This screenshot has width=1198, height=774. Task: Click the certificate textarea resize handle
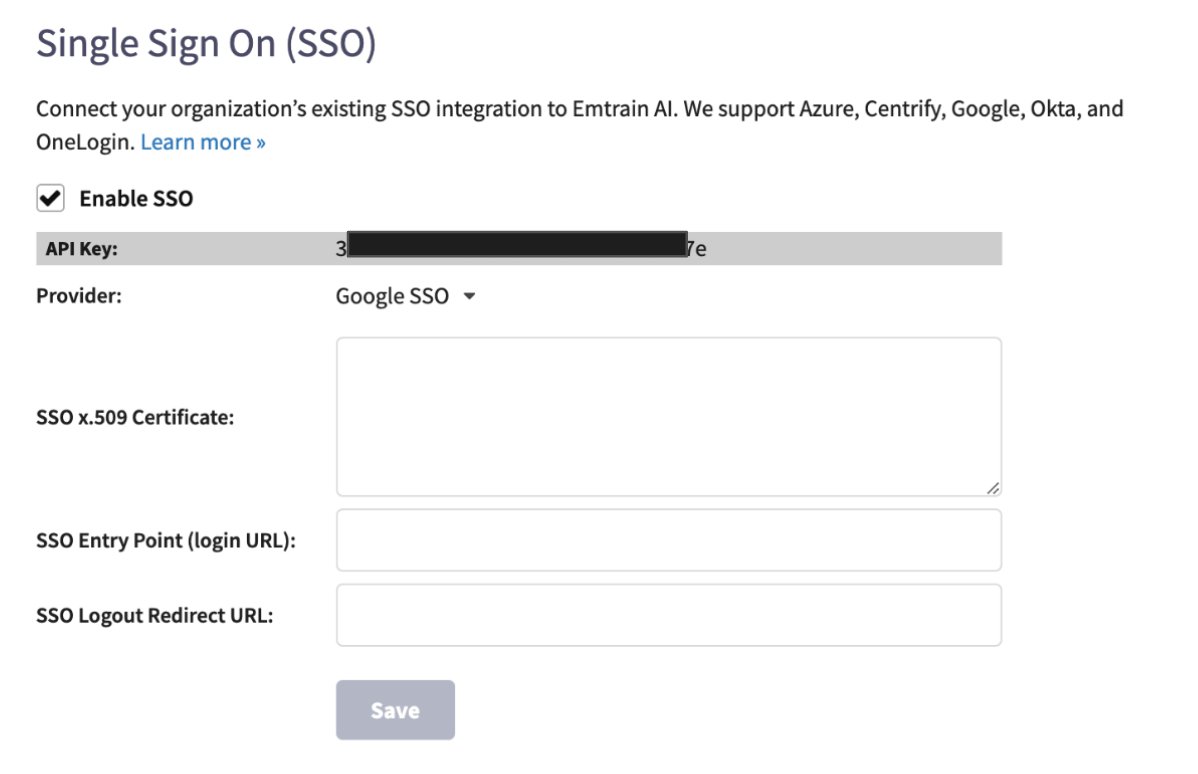[993, 487]
